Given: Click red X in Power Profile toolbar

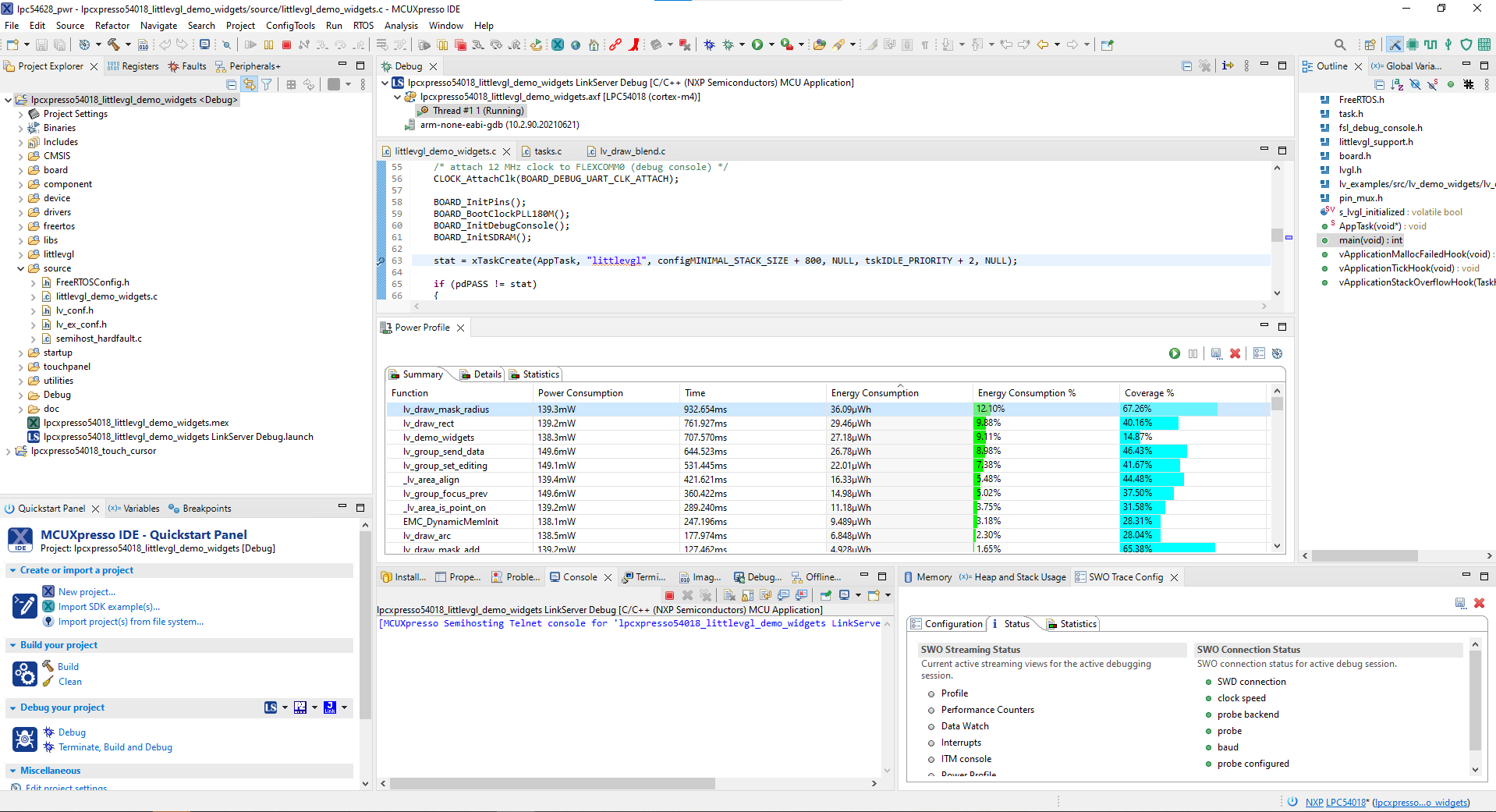Looking at the screenshot, I should (x=1235, y=354).
